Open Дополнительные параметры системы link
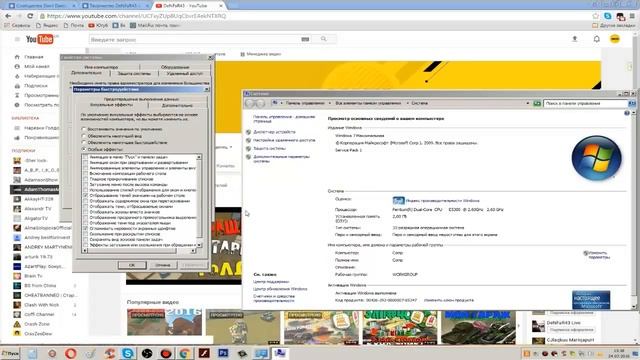The width and height of the screenshot is (640, 360). pyautogui.click(x=281, y=159)
